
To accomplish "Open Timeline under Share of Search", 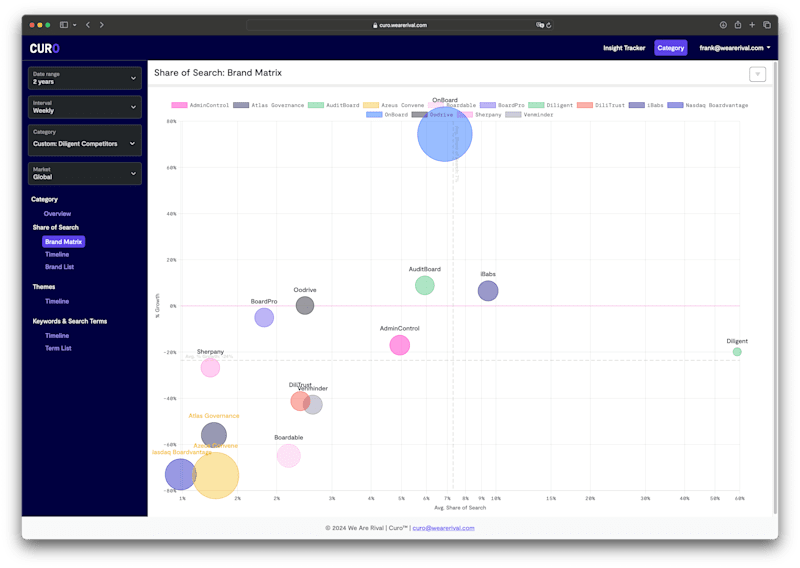I will tap(57, 254).
